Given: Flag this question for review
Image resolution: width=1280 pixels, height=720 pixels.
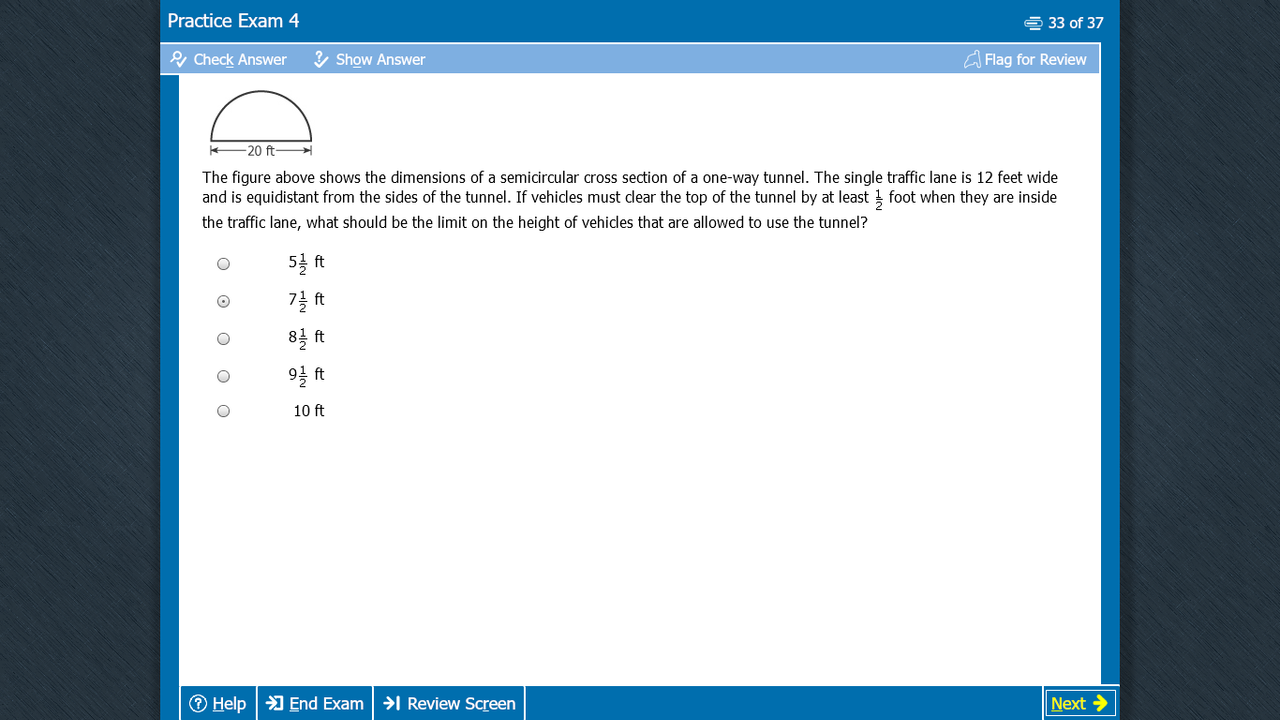Looking at the screenshot, I should click(x=1025, y=60).
